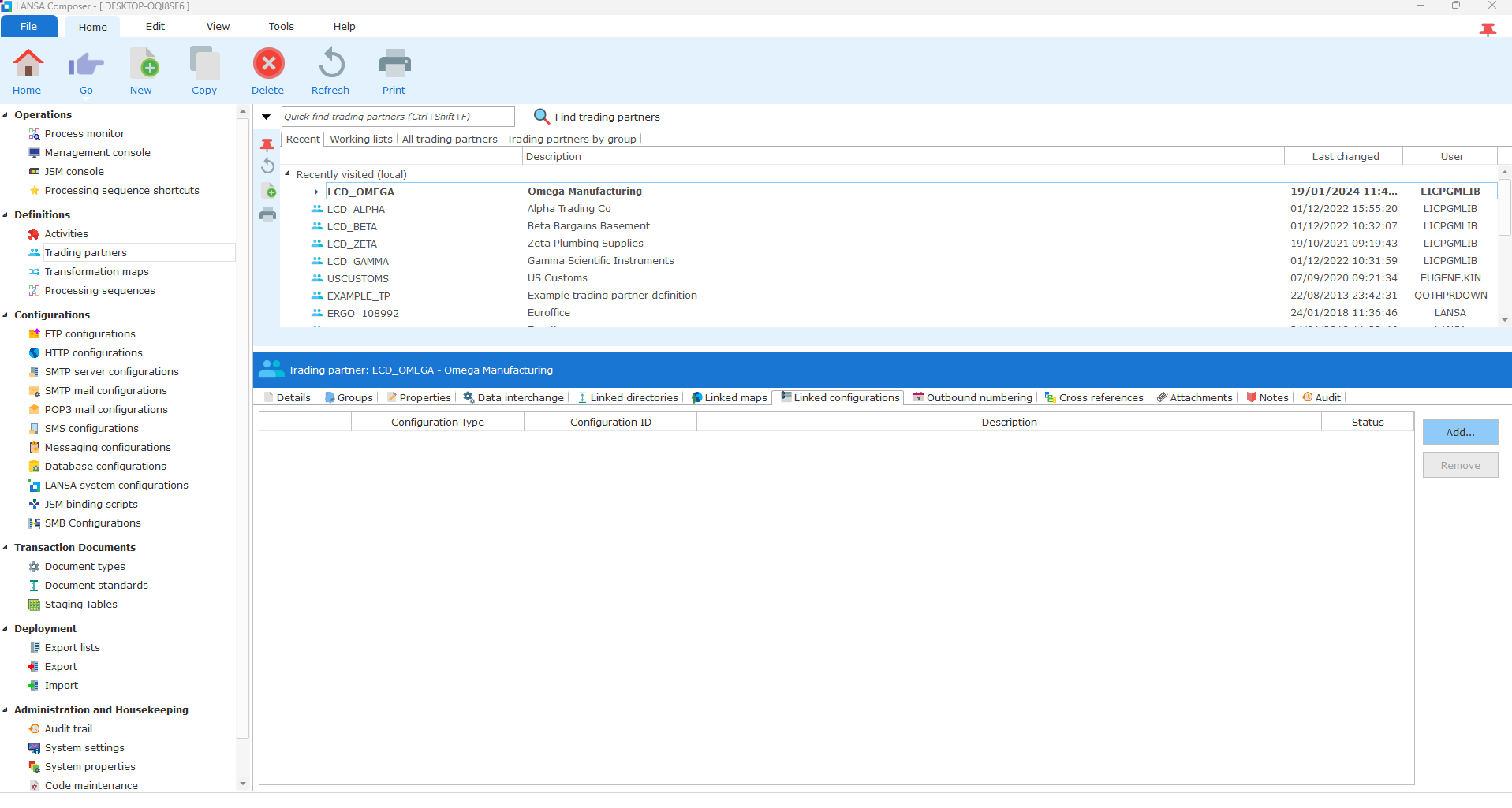Viewport: 1512px width, 808px height.
Task: Open the File menu
Action: coord(29,27)
